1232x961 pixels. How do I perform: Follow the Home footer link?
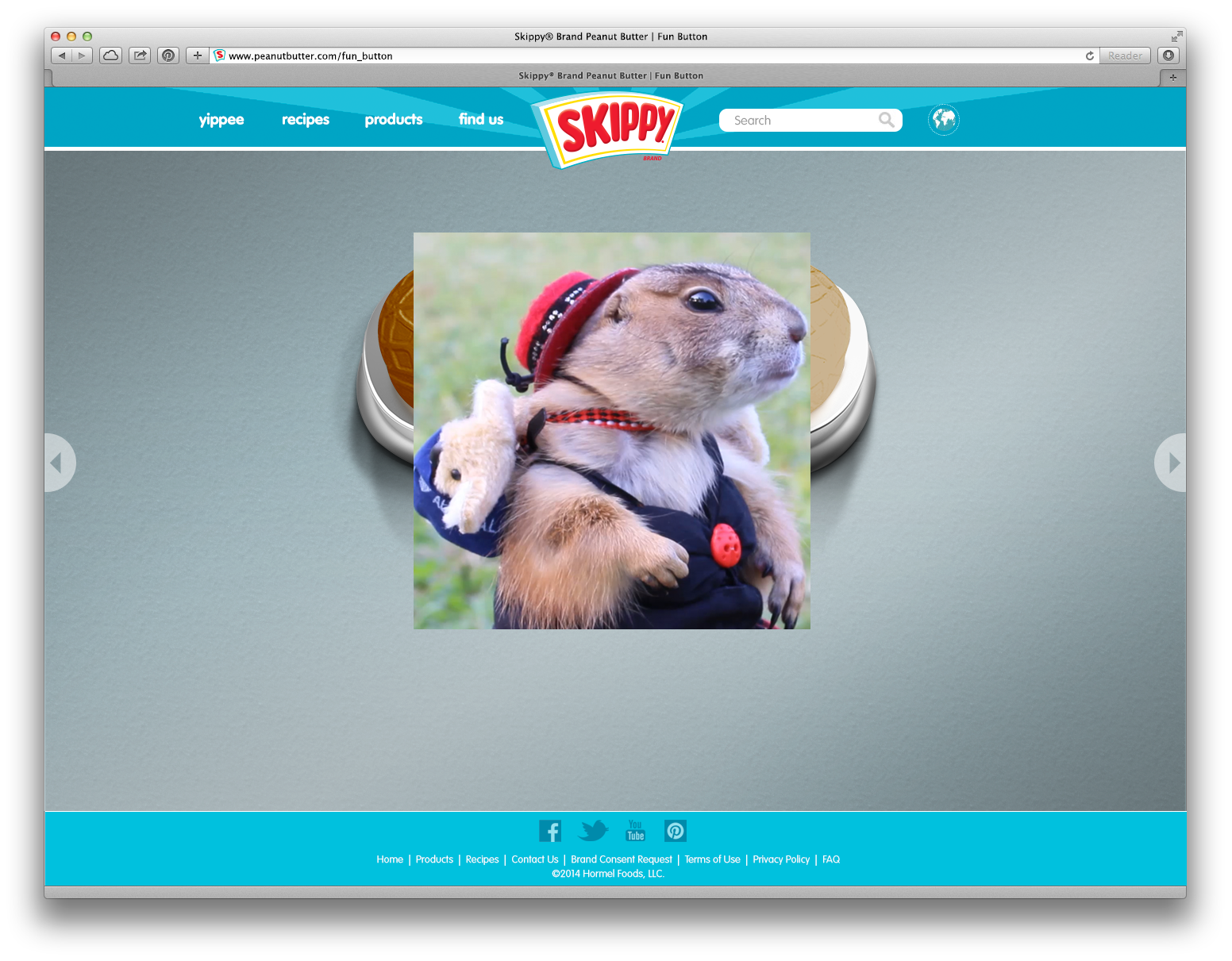click(x=390, y=859)
